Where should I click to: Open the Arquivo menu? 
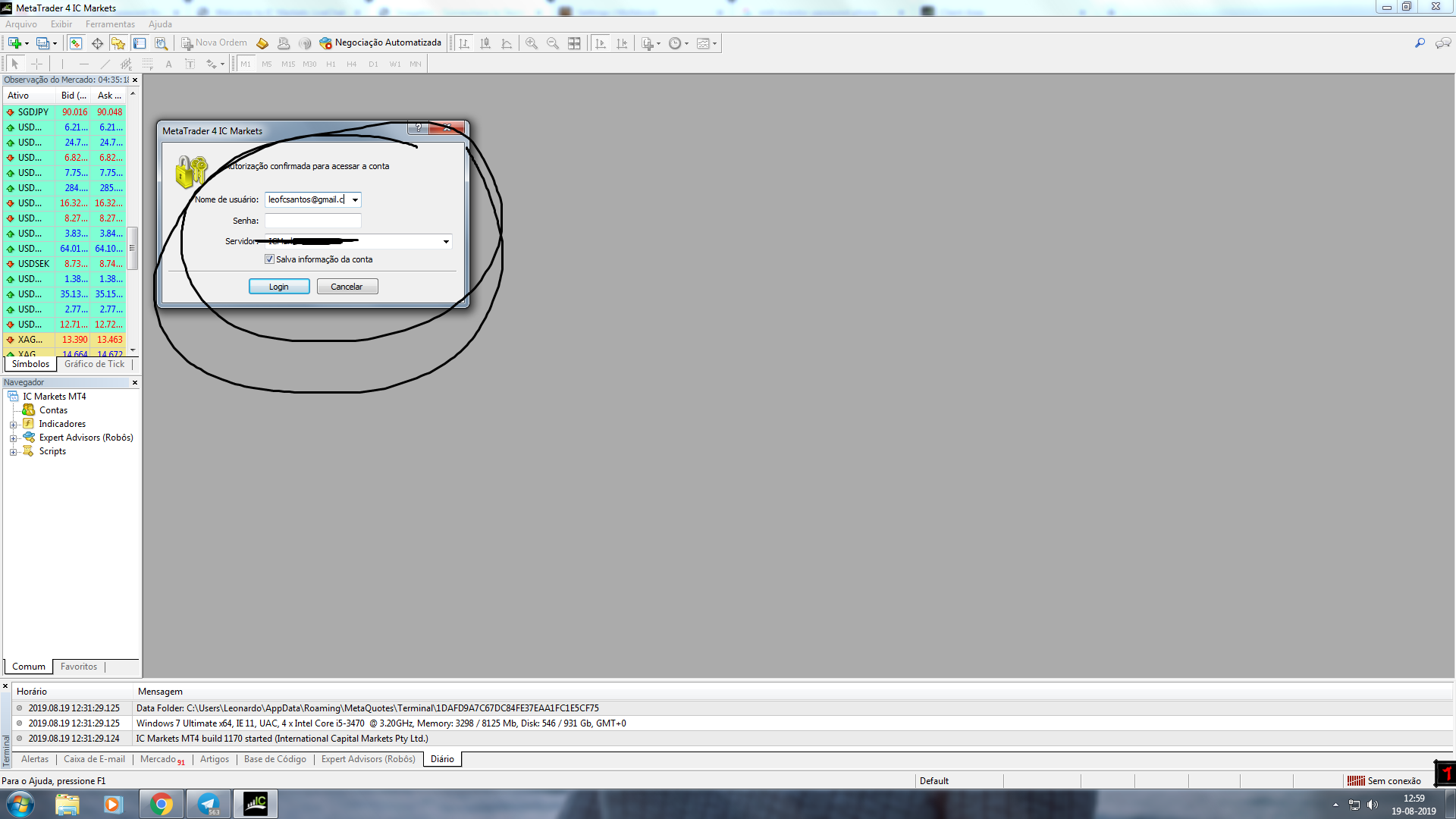(21, 24)
